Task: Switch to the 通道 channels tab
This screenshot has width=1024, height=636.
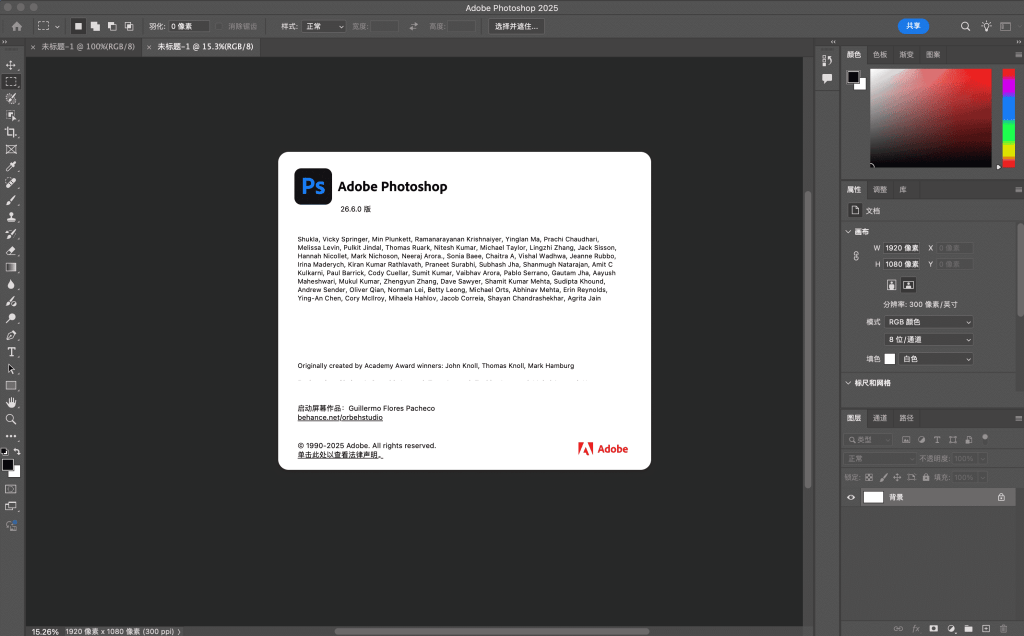Action: 880,418
